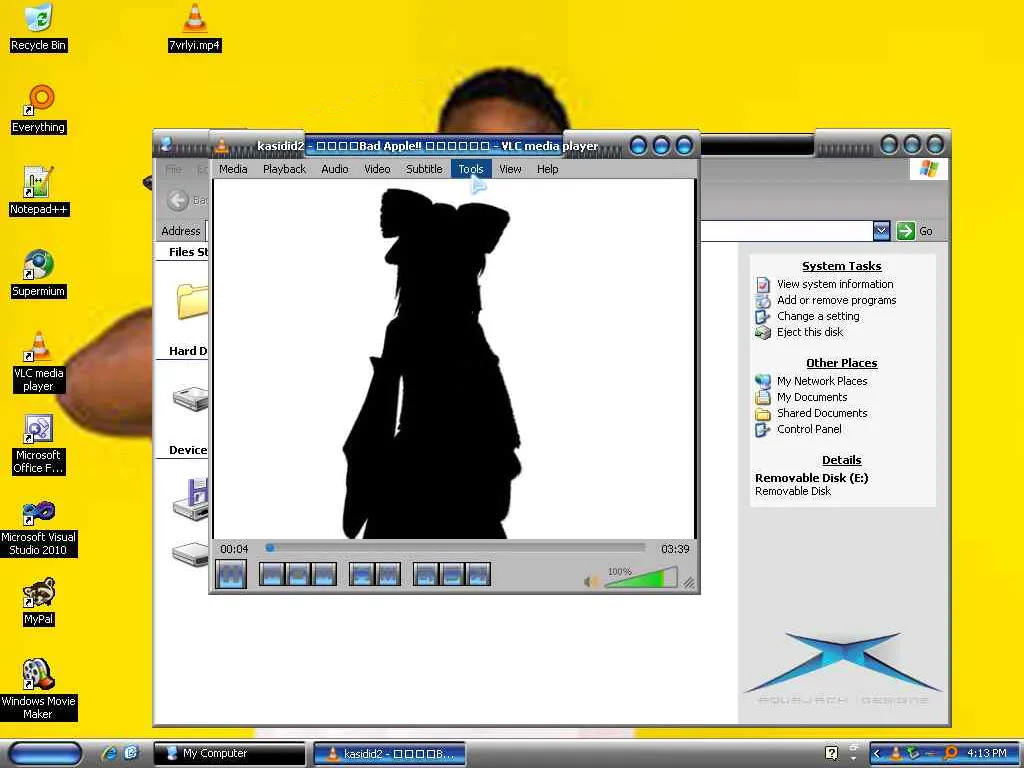Click the Everything search tray icon

(x=951, y=753)
